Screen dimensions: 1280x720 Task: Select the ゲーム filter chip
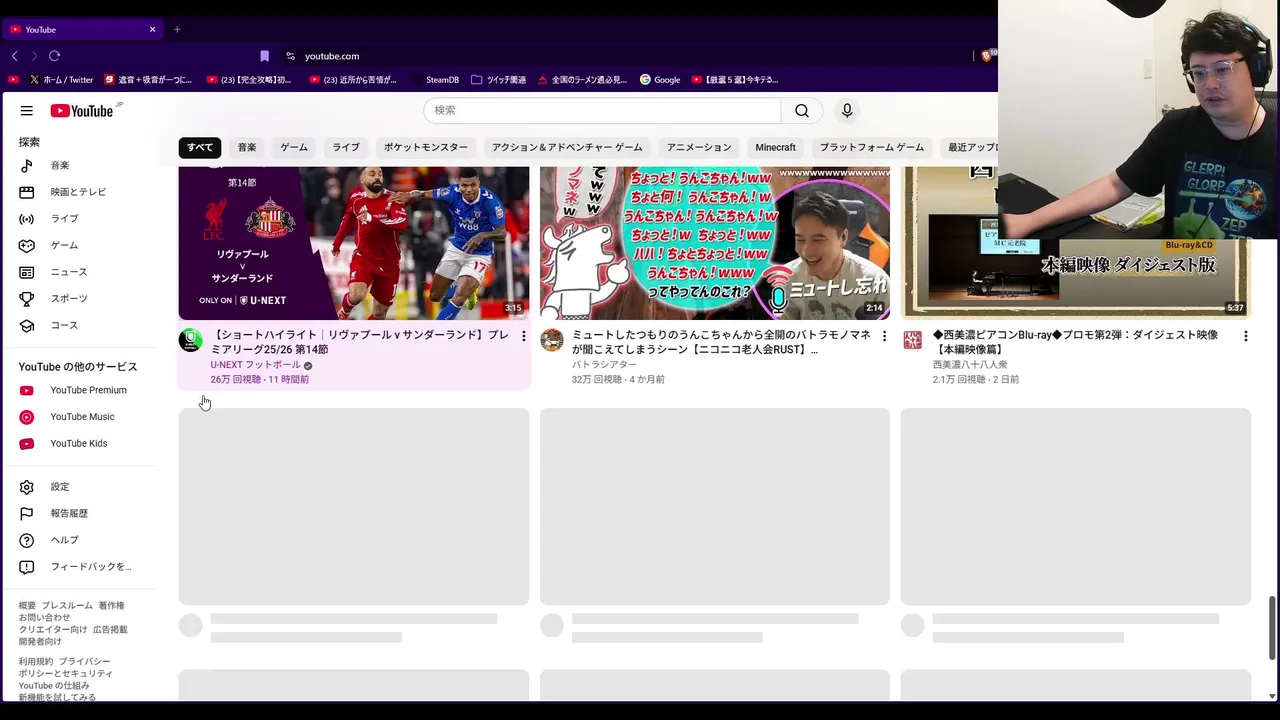click(x=294, y=147)
